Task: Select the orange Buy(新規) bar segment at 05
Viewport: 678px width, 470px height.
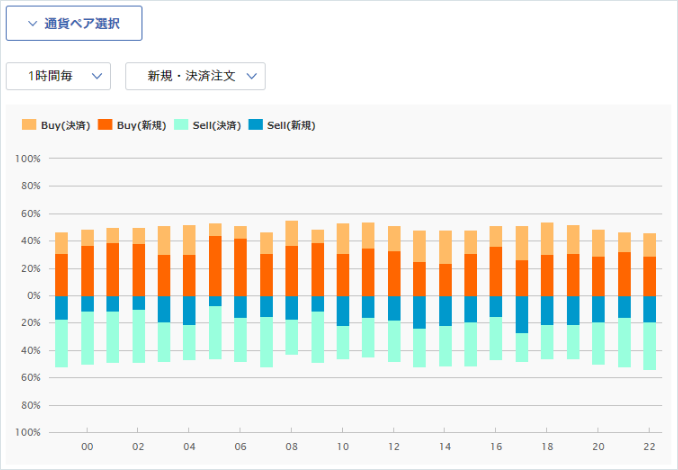Action: pyautogui.click(x=215, y=266)
